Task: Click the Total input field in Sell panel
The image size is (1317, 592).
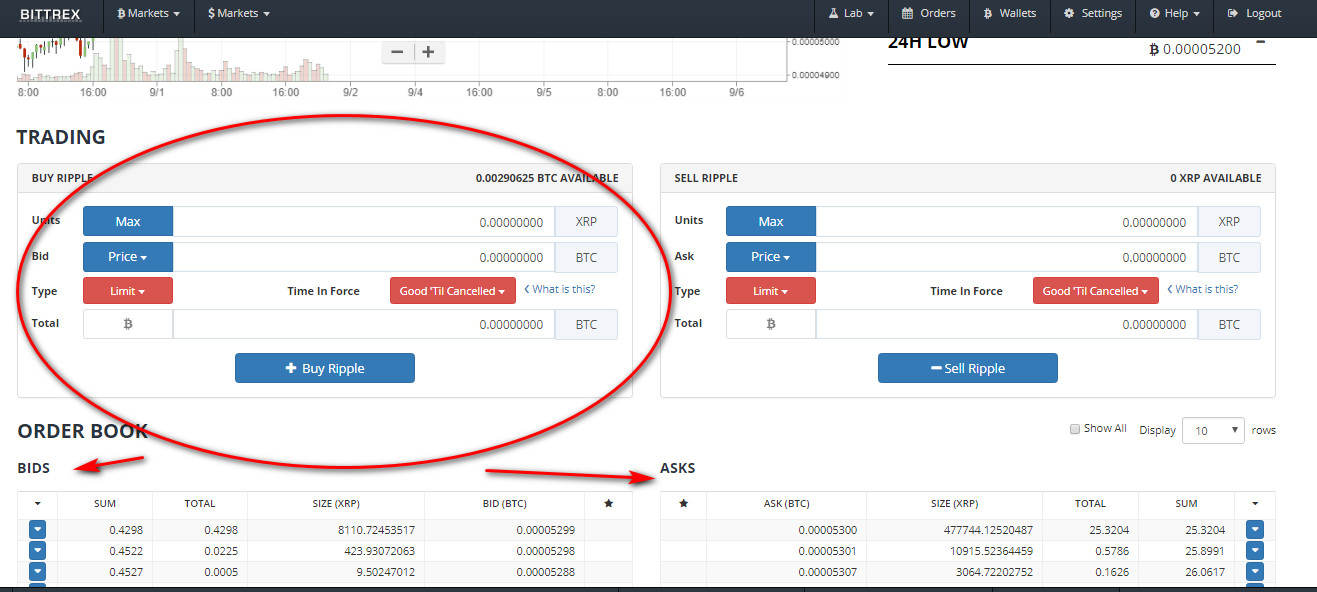Action: 1007,324
